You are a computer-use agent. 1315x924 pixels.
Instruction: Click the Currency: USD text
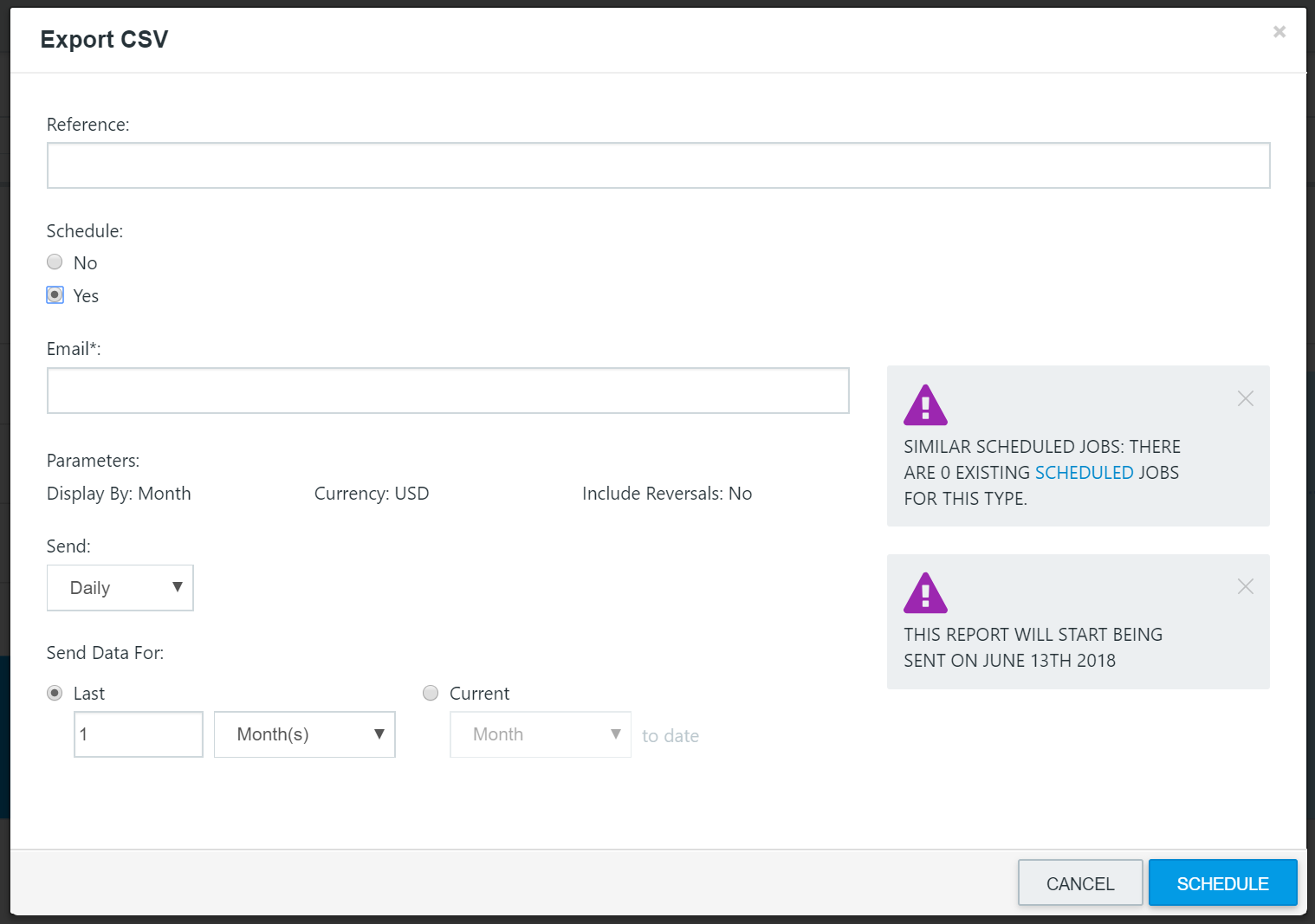pyautogui.click(x=372, y=494)
